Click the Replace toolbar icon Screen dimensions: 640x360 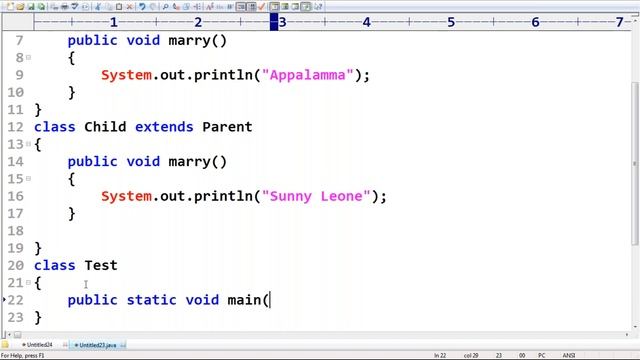pyautogui.click(x=176, y=7)
